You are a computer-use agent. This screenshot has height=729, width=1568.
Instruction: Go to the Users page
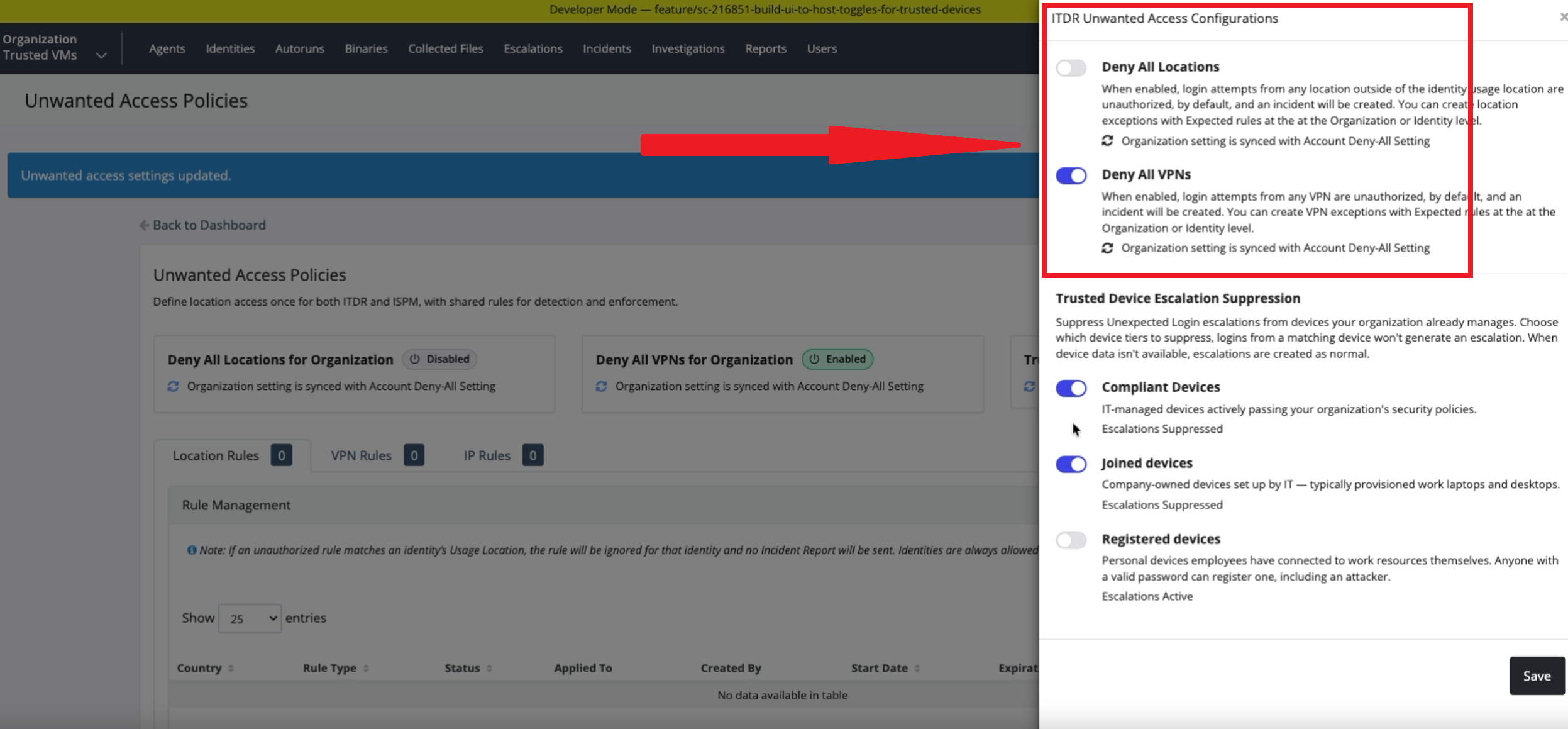pyautogui.click(x=822, y=48)
